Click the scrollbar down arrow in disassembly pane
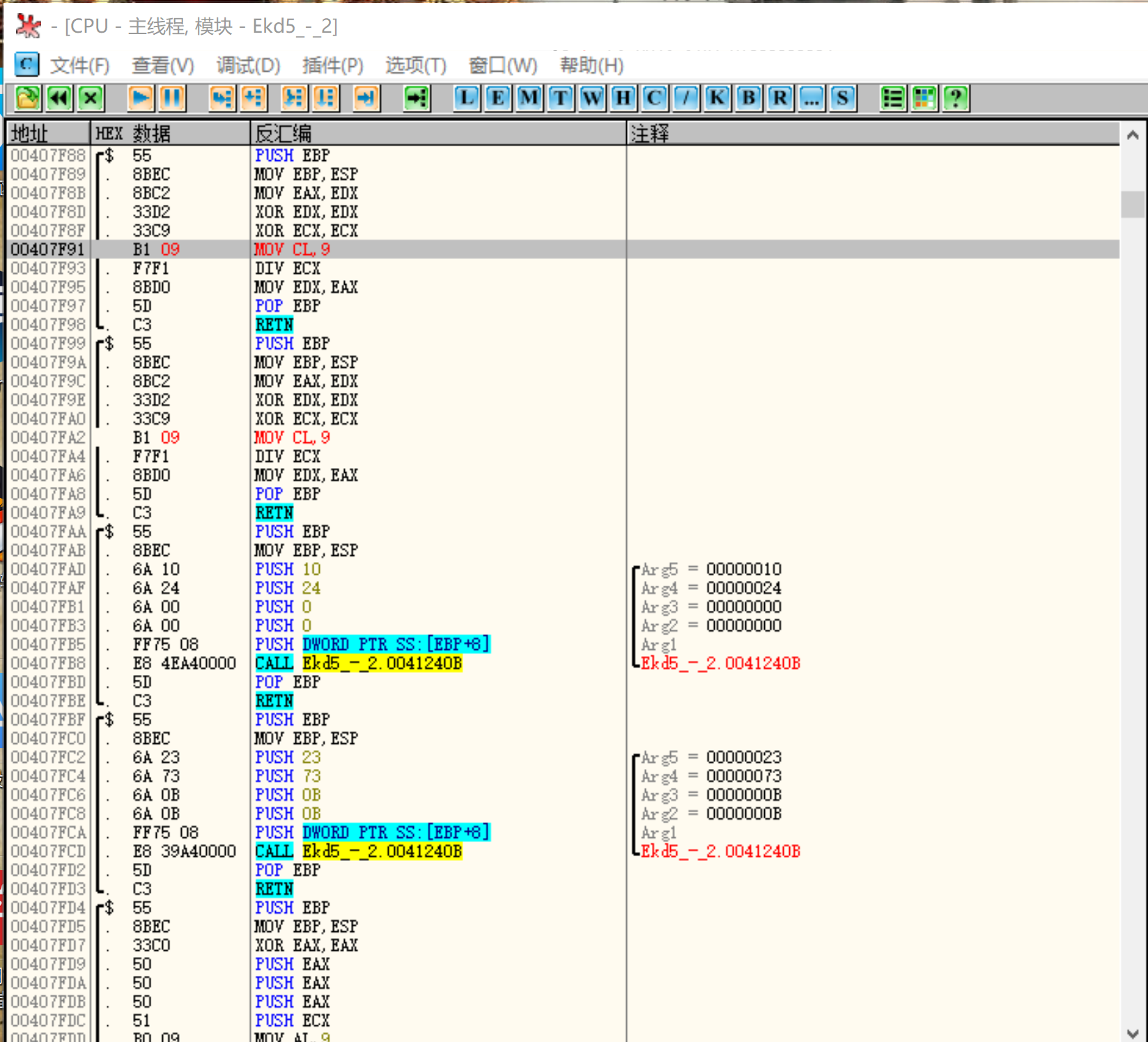1148x1042 pixels. [x=1133, y=1034]
